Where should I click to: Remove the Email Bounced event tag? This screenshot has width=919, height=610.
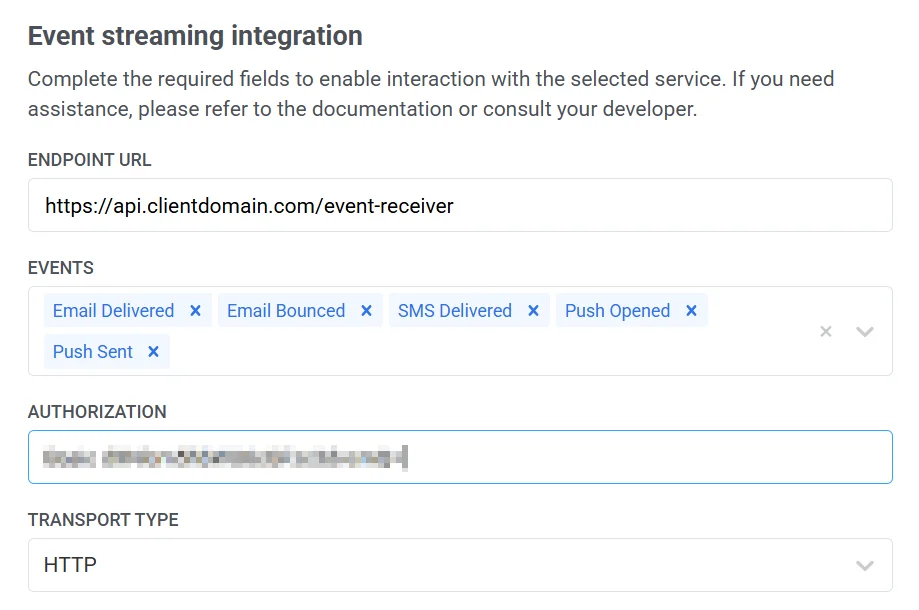pyautogui.click(x=366, y=311)
